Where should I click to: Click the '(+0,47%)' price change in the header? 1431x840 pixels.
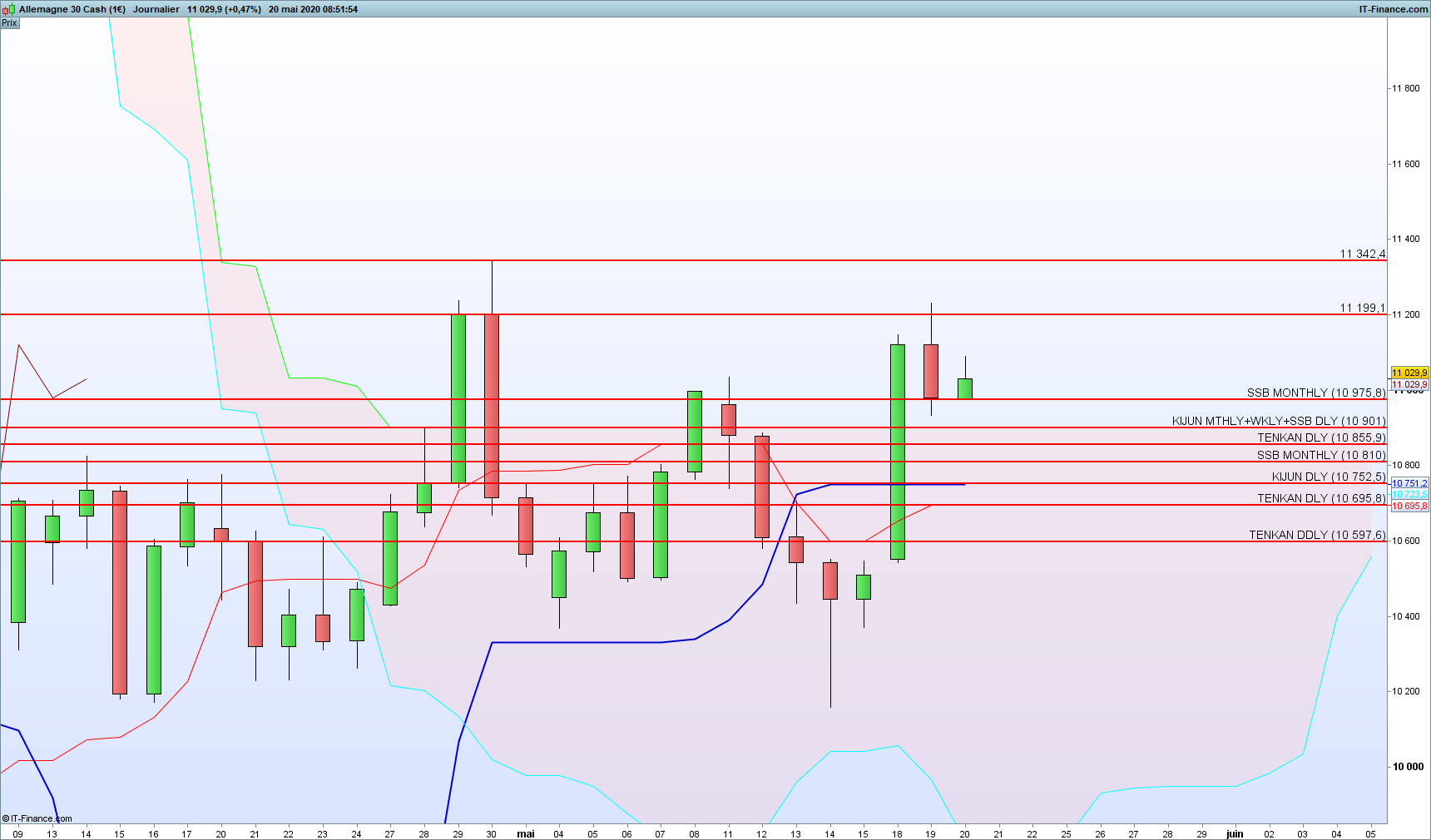pos(242,9)
